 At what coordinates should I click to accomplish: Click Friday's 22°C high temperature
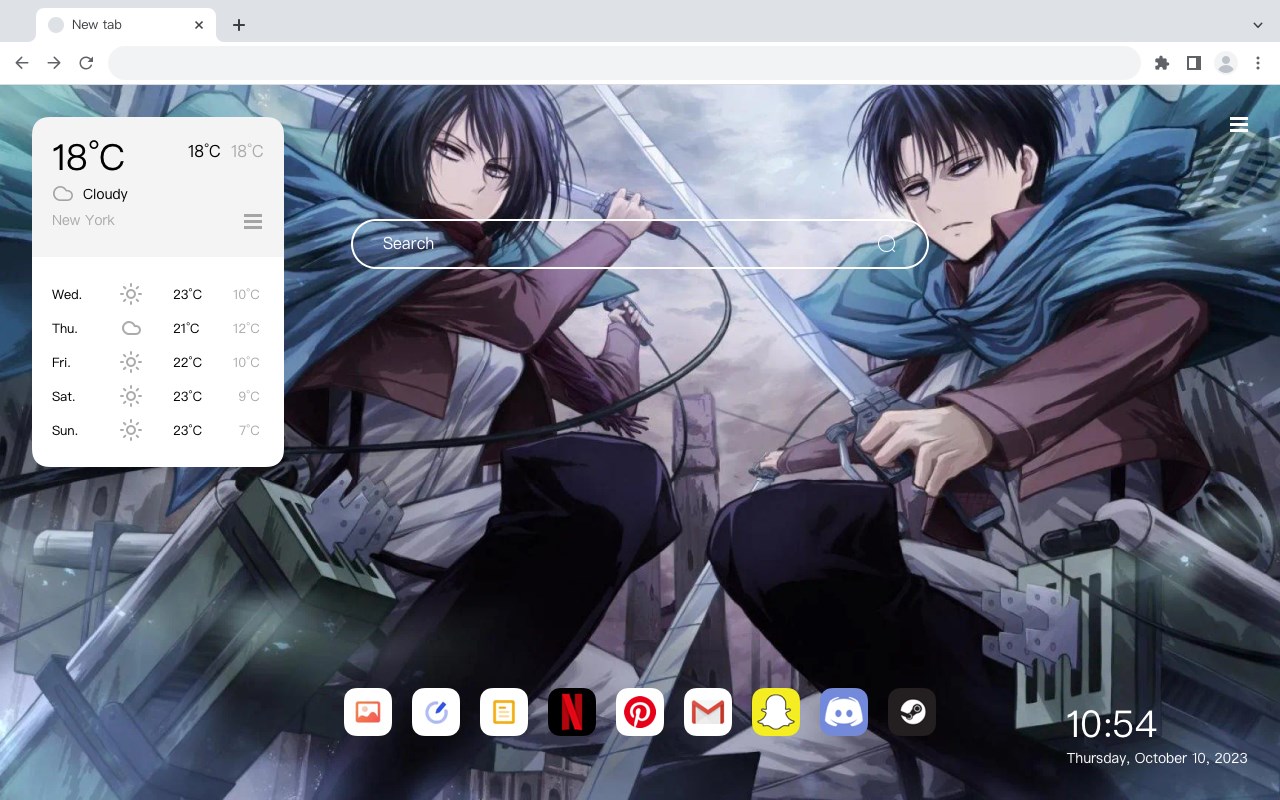click(187, 362)
